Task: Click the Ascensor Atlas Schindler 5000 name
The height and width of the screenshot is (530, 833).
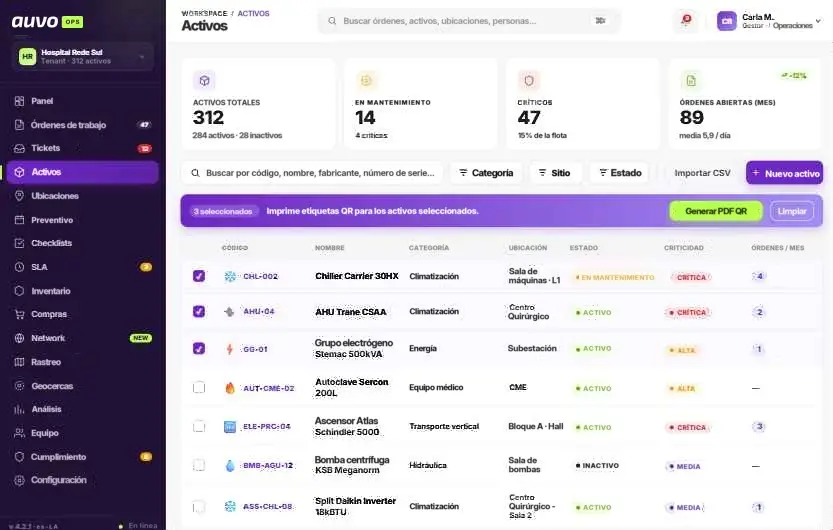Action: point(347,426)
